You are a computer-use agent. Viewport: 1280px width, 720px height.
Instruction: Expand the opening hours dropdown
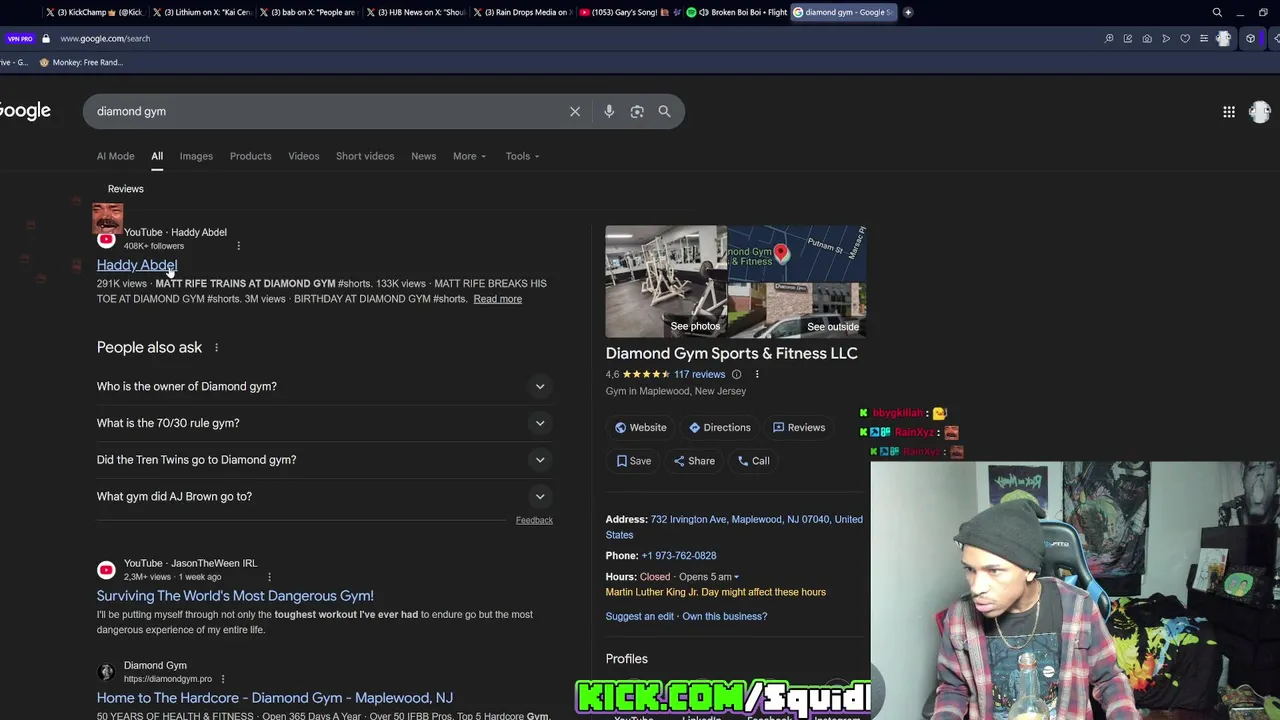point(710,577)
